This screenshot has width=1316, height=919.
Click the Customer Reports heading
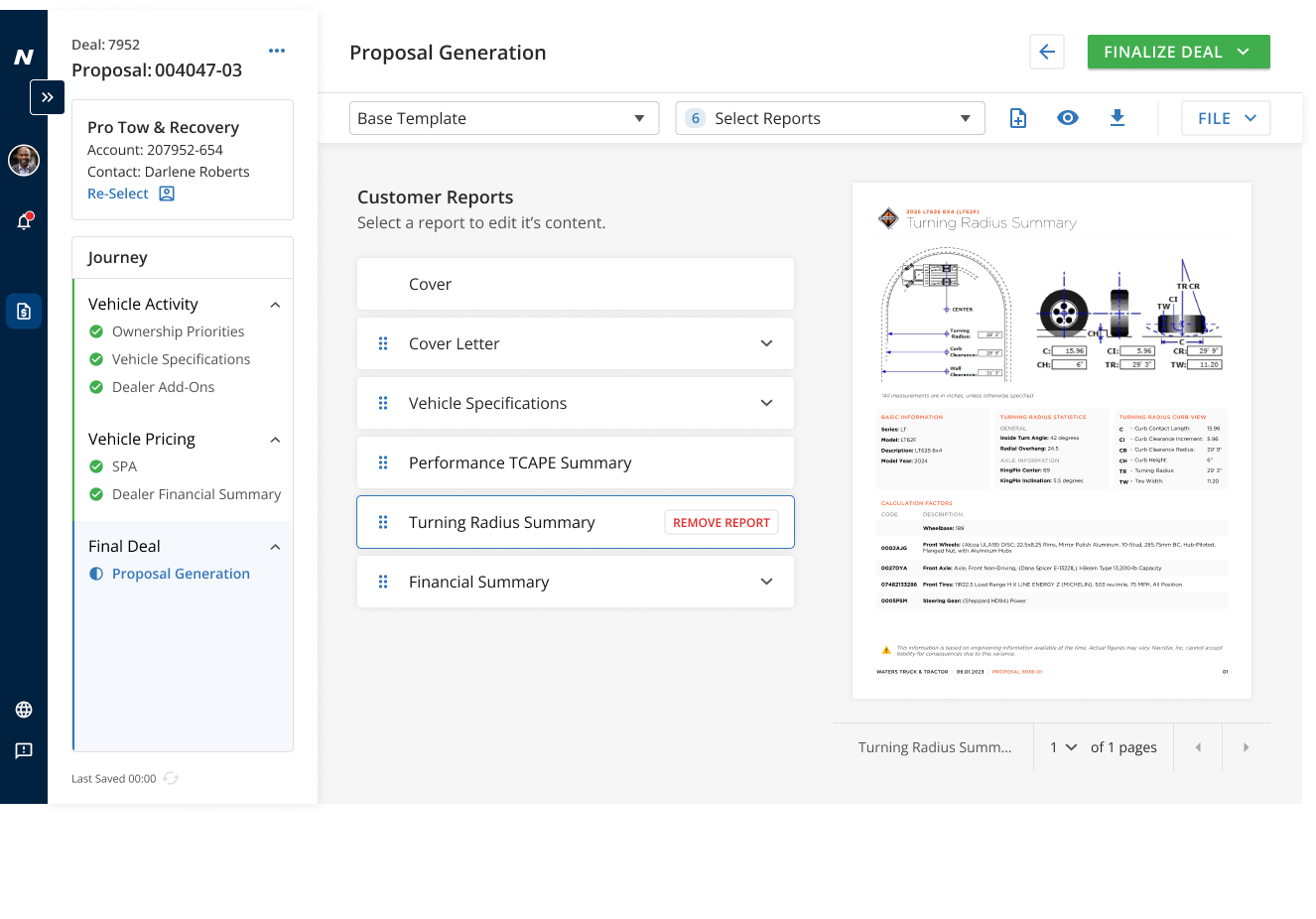(x=436, y=197)
